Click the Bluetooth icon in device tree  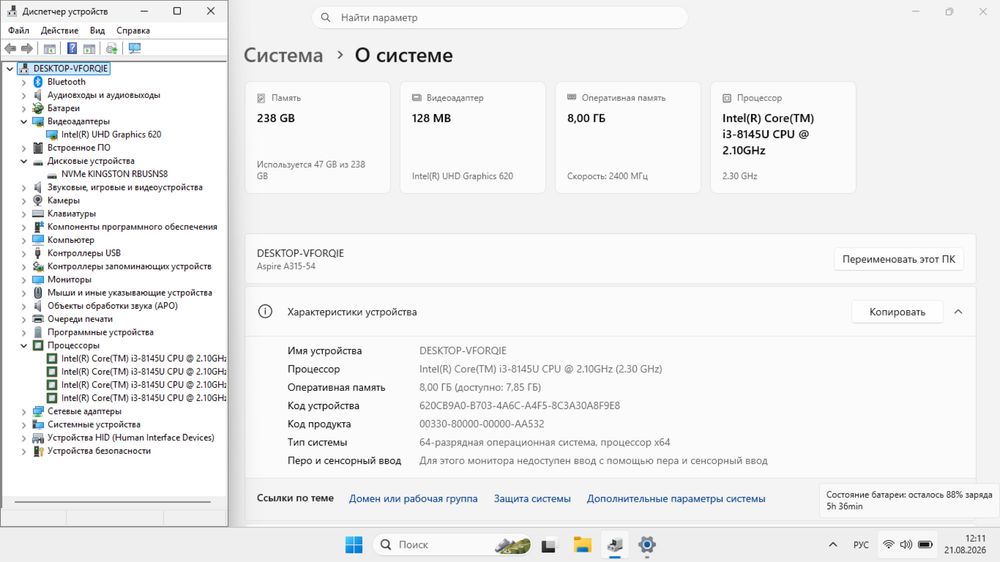[x=38, y=82]
